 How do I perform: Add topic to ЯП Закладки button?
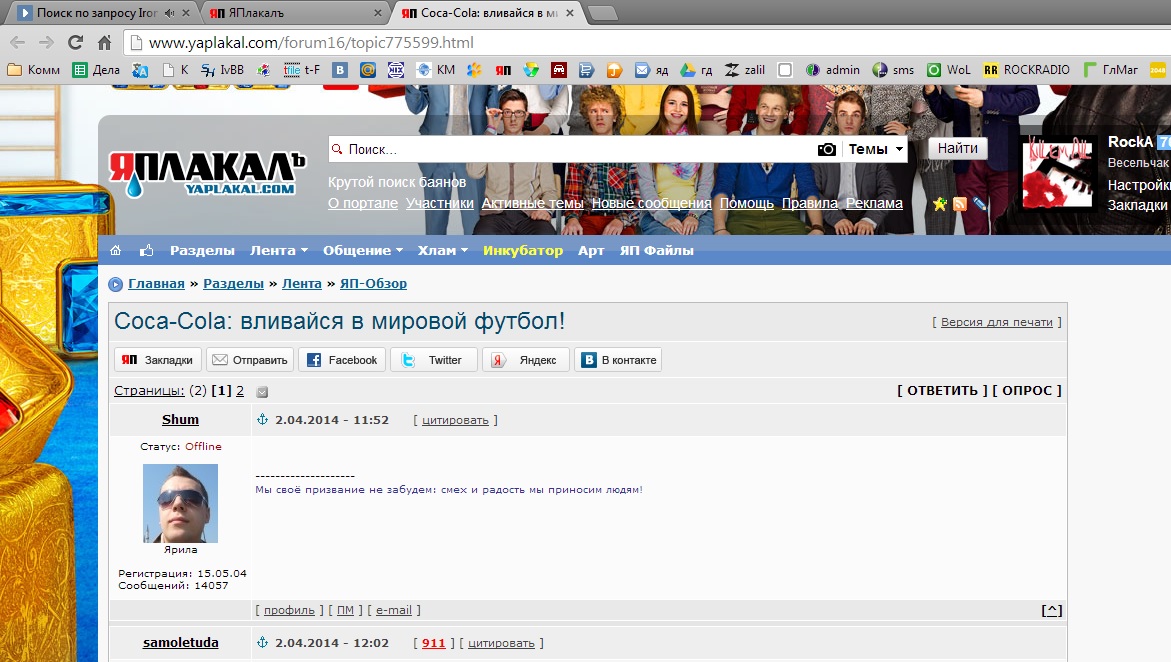[158, 359]
